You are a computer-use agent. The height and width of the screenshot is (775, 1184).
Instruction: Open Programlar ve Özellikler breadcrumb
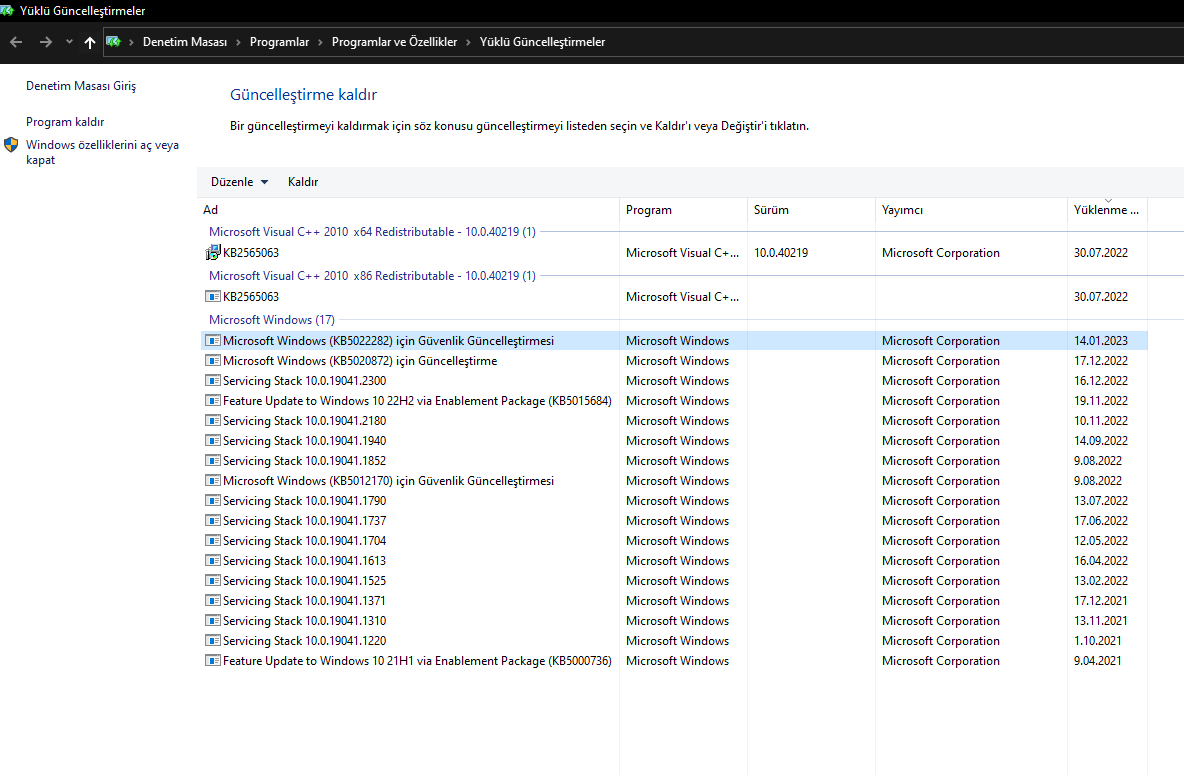pos(394,42)
